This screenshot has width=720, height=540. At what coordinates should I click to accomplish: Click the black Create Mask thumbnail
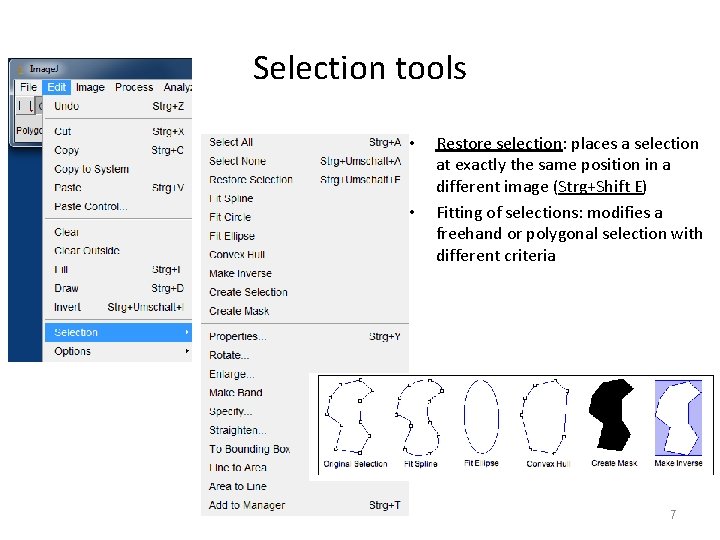(x=612, y=414)
